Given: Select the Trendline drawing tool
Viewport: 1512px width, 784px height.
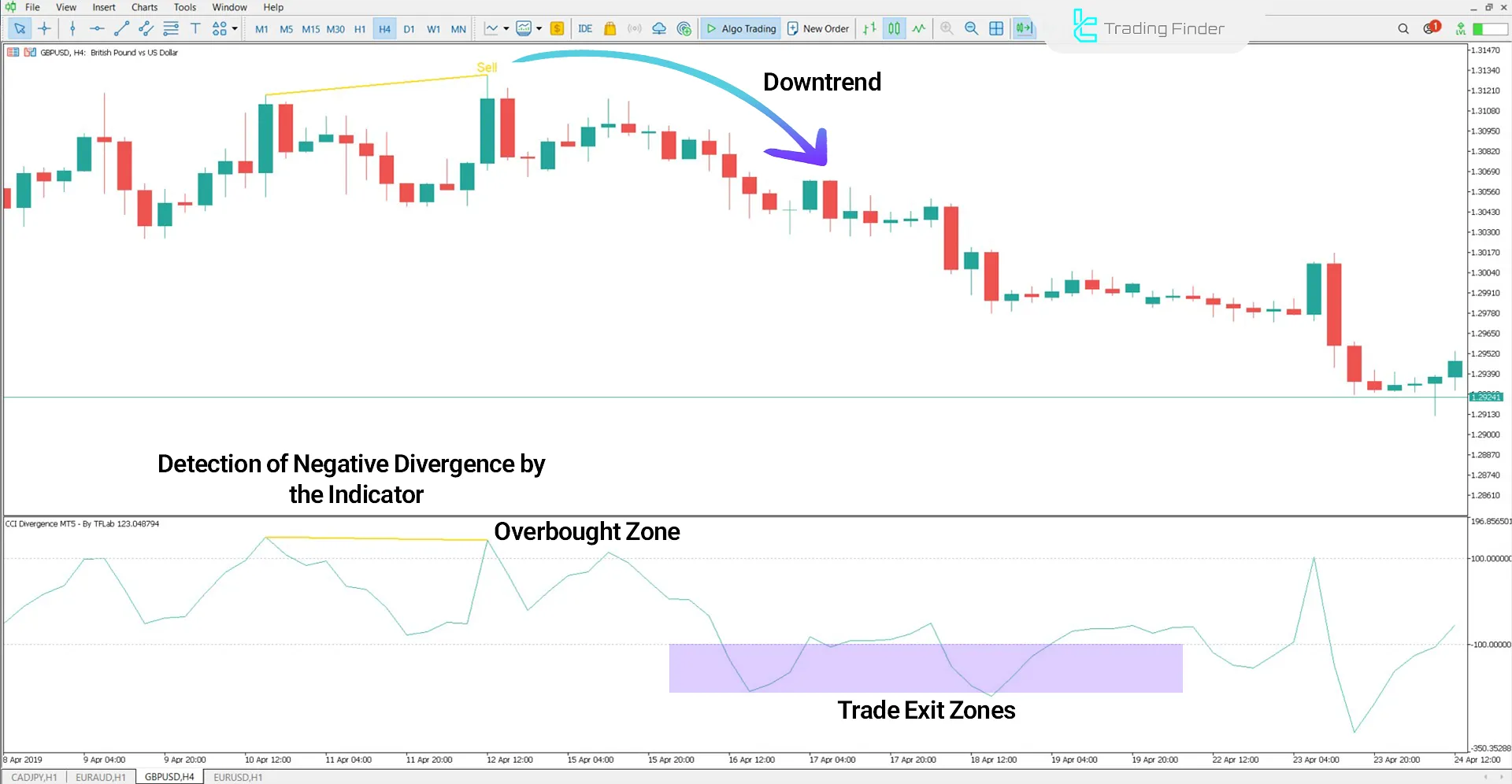Looking at the screenshot, I should point(121,28).
